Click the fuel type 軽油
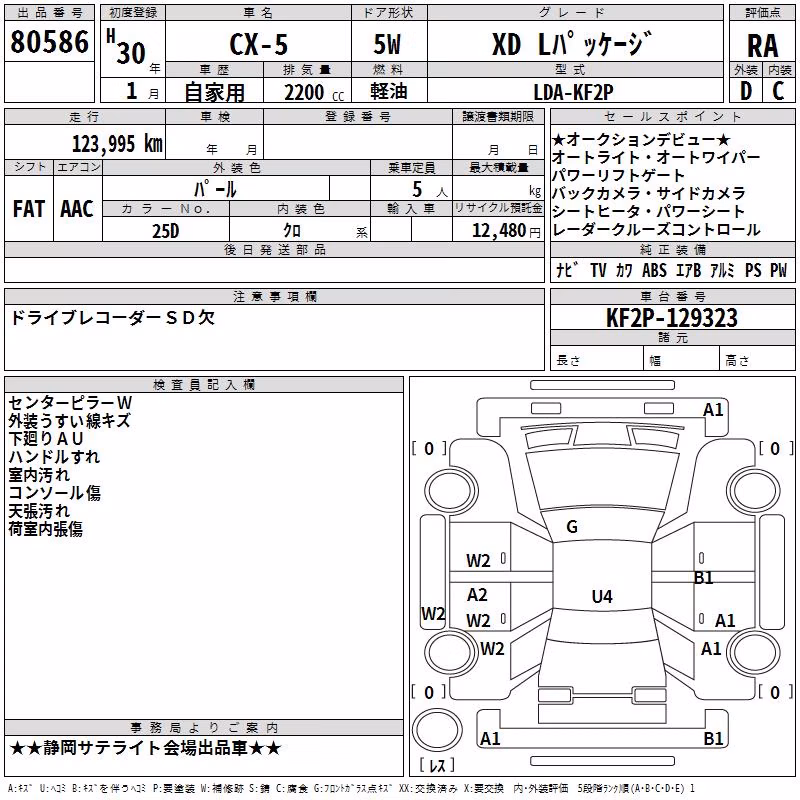The width and height of the screenshot is (800, 800). point(389,91)
